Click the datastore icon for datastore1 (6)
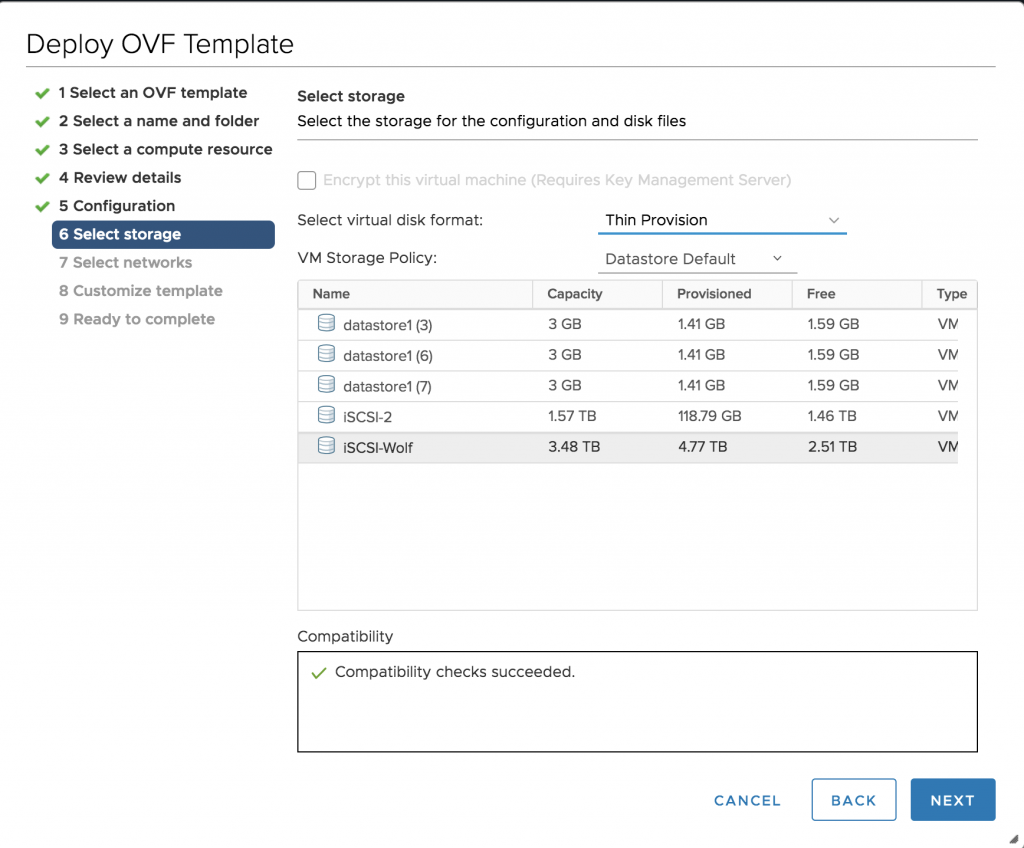The width and height of the screenshot is (1024, 848). click(x=327, y=353)
